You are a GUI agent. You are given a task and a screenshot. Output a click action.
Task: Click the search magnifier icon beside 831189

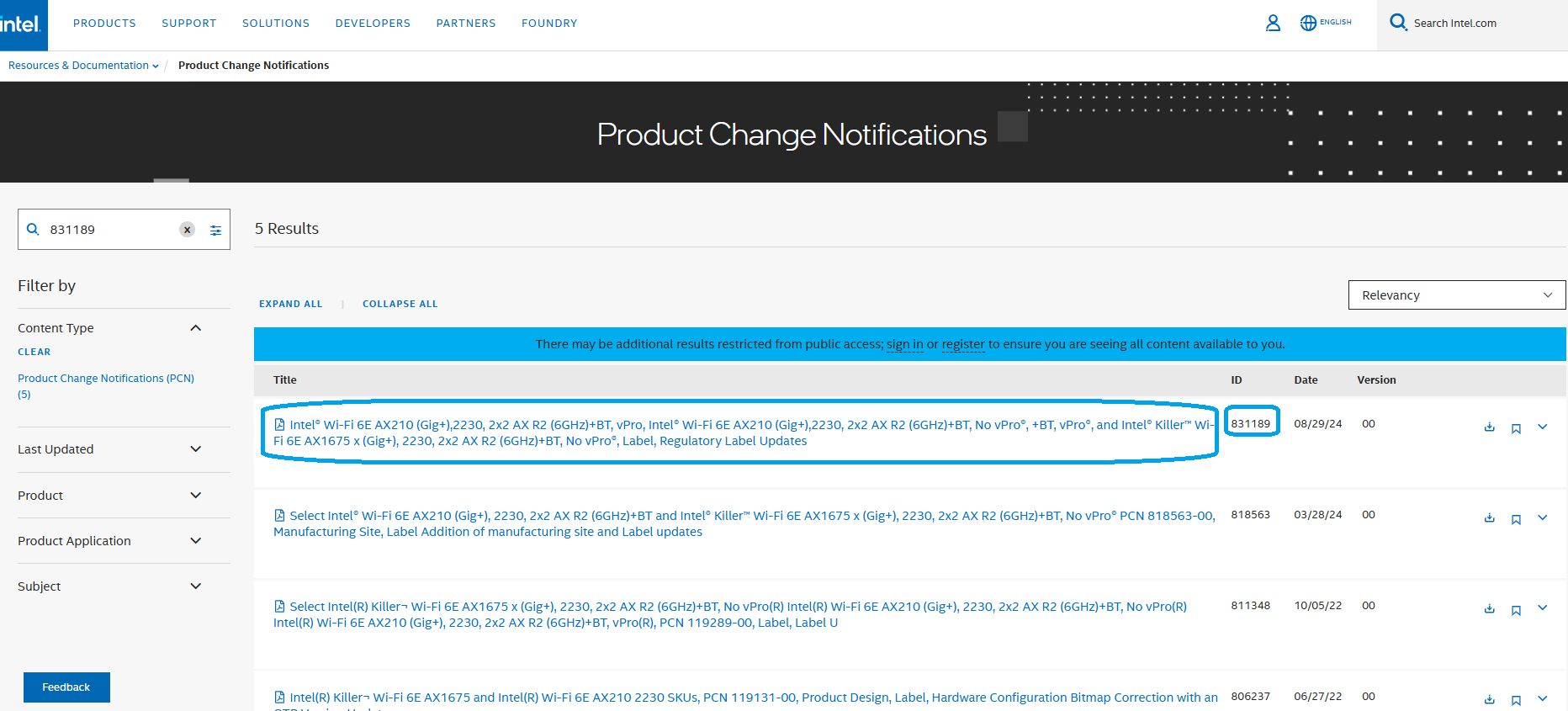click(33, 229)
